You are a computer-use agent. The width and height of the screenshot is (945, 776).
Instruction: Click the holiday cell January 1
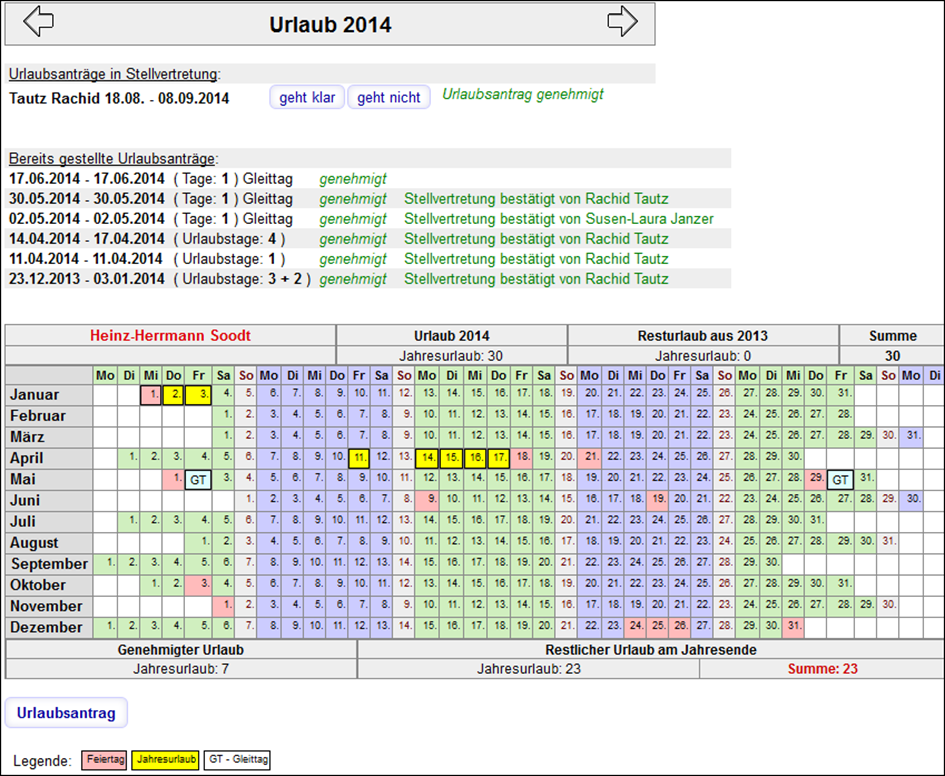(151, 395)
